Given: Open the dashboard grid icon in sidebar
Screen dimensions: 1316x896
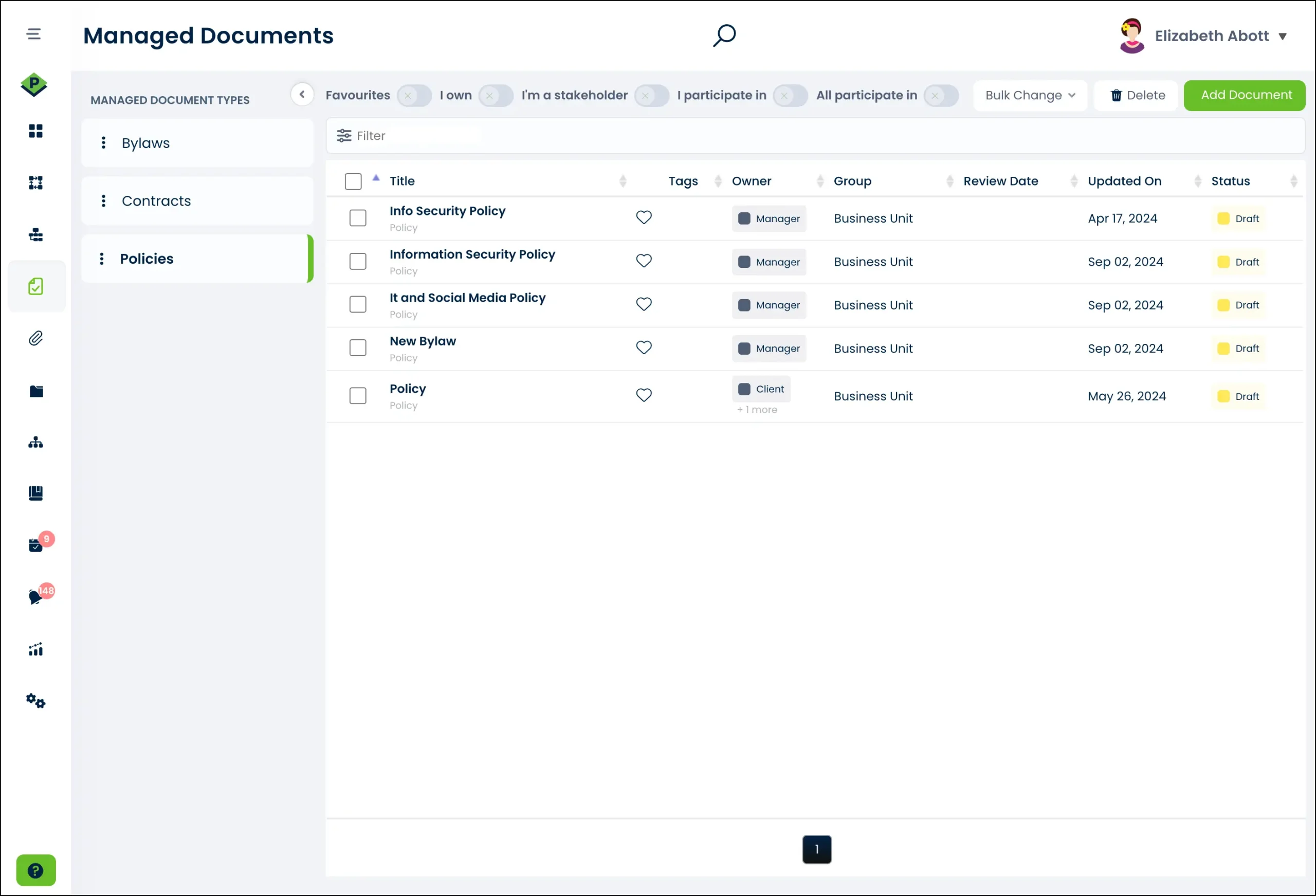Looking at the screenshot, I should pyautogui.click(x=35, y=131).
